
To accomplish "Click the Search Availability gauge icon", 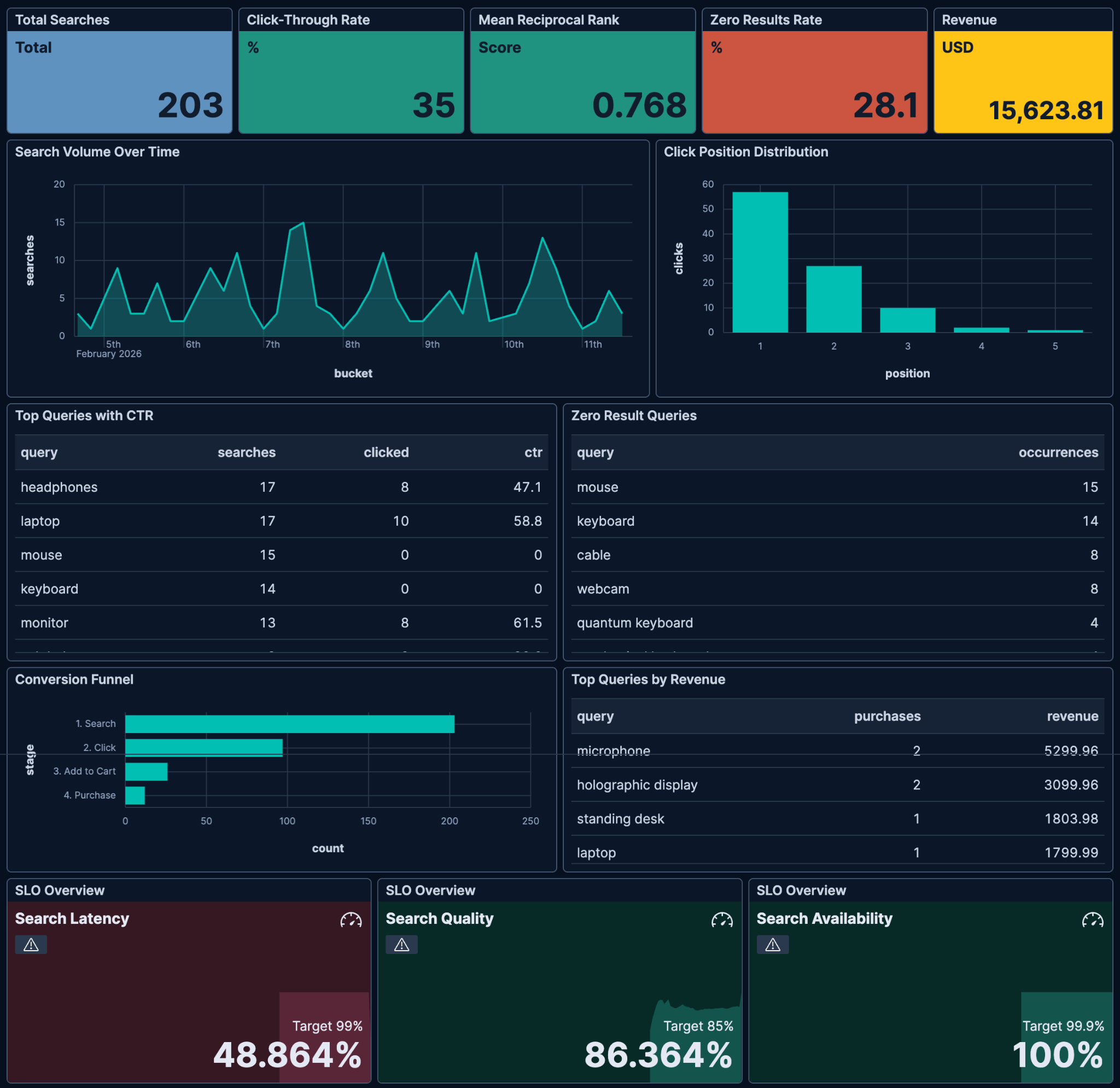I will point(1093,920).
